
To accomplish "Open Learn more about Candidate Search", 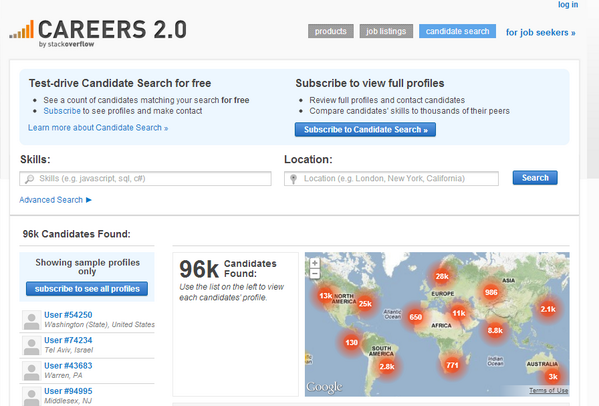I will pos(98,128).
